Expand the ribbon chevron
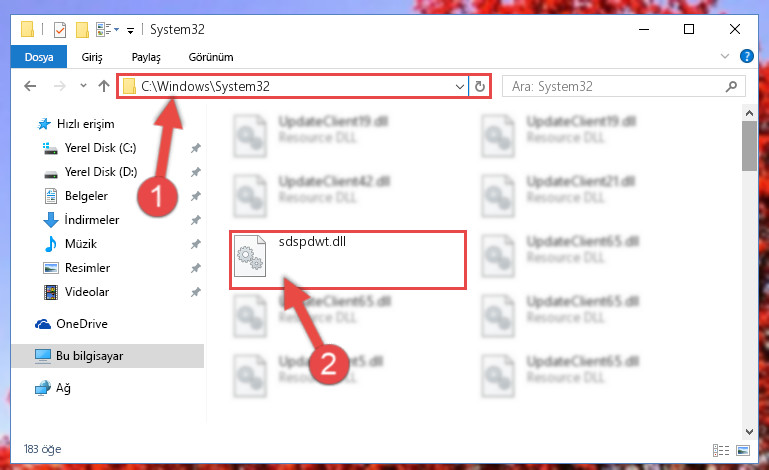This screenshot has width=769, height=470. click(725, 56)
